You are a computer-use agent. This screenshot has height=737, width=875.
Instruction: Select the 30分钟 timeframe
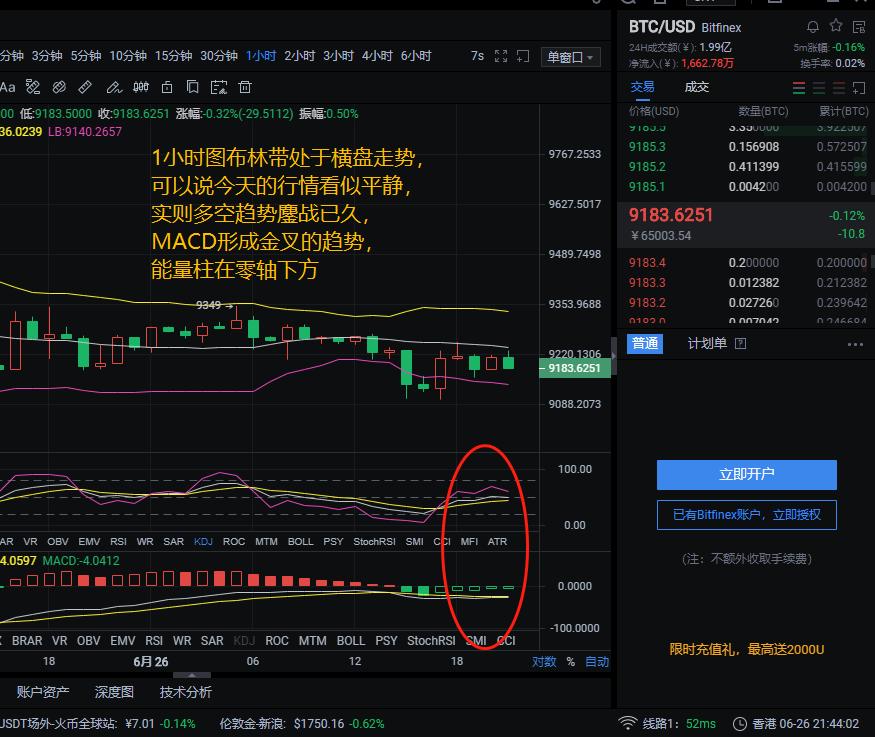(x=219, y=56)
